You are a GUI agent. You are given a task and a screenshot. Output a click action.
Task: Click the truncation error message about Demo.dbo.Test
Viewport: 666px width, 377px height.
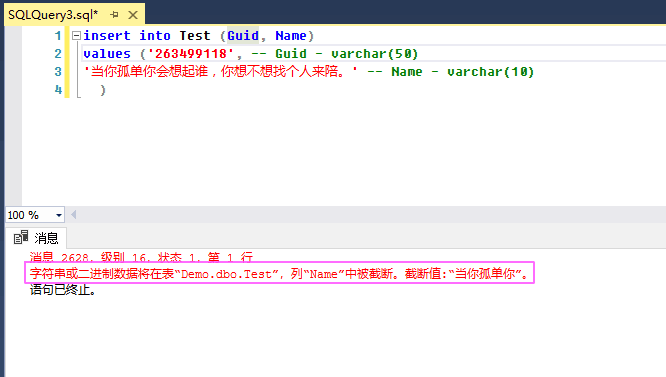pos(279,273)
